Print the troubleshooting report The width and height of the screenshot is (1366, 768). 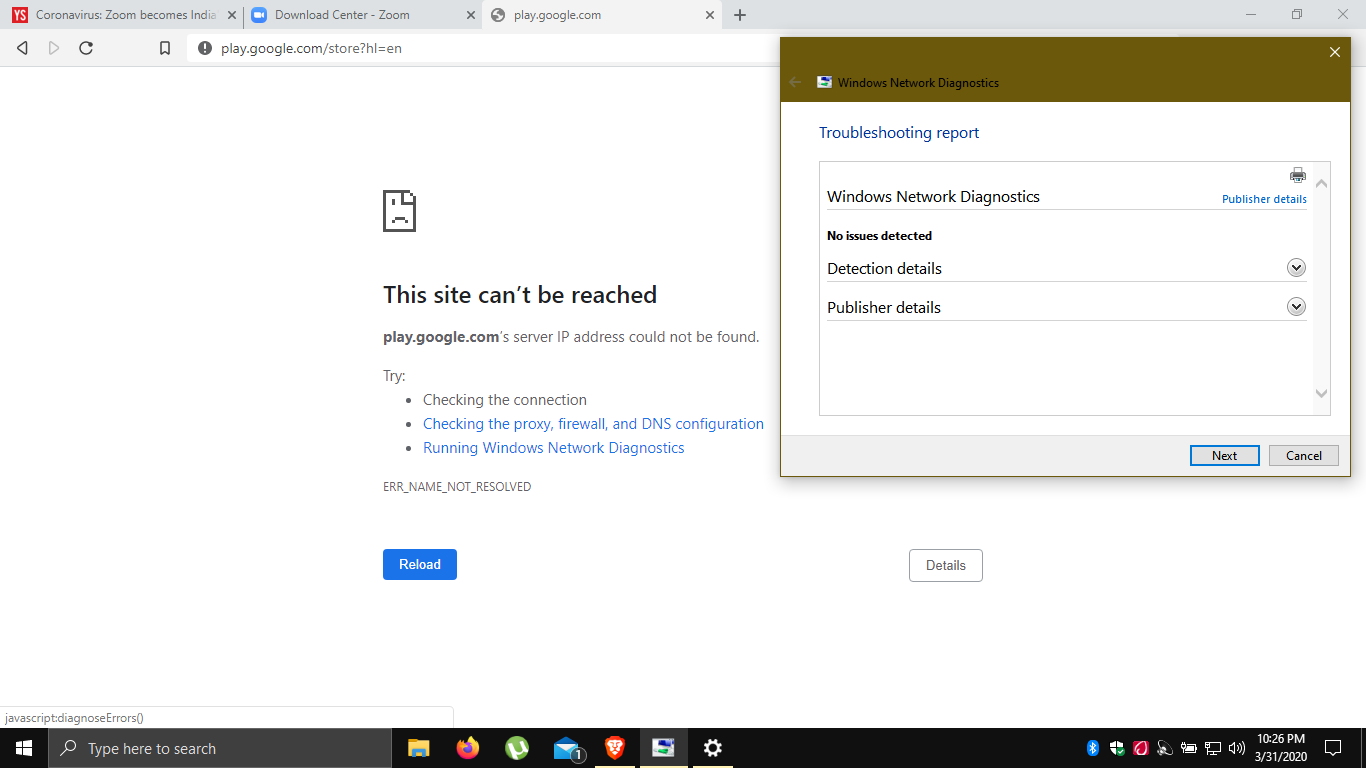[x=1298, y=175]
